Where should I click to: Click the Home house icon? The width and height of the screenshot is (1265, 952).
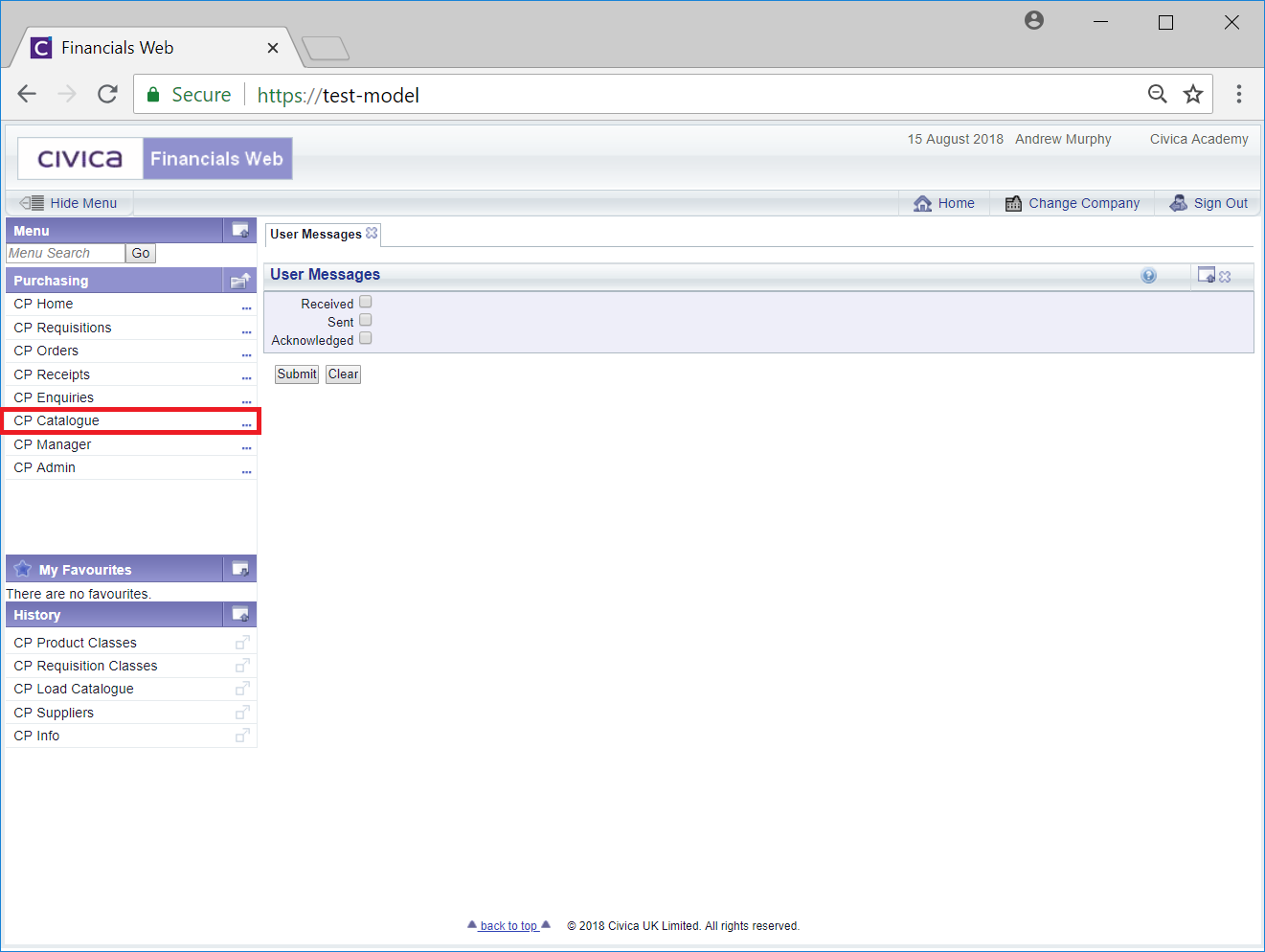[922, 203]
